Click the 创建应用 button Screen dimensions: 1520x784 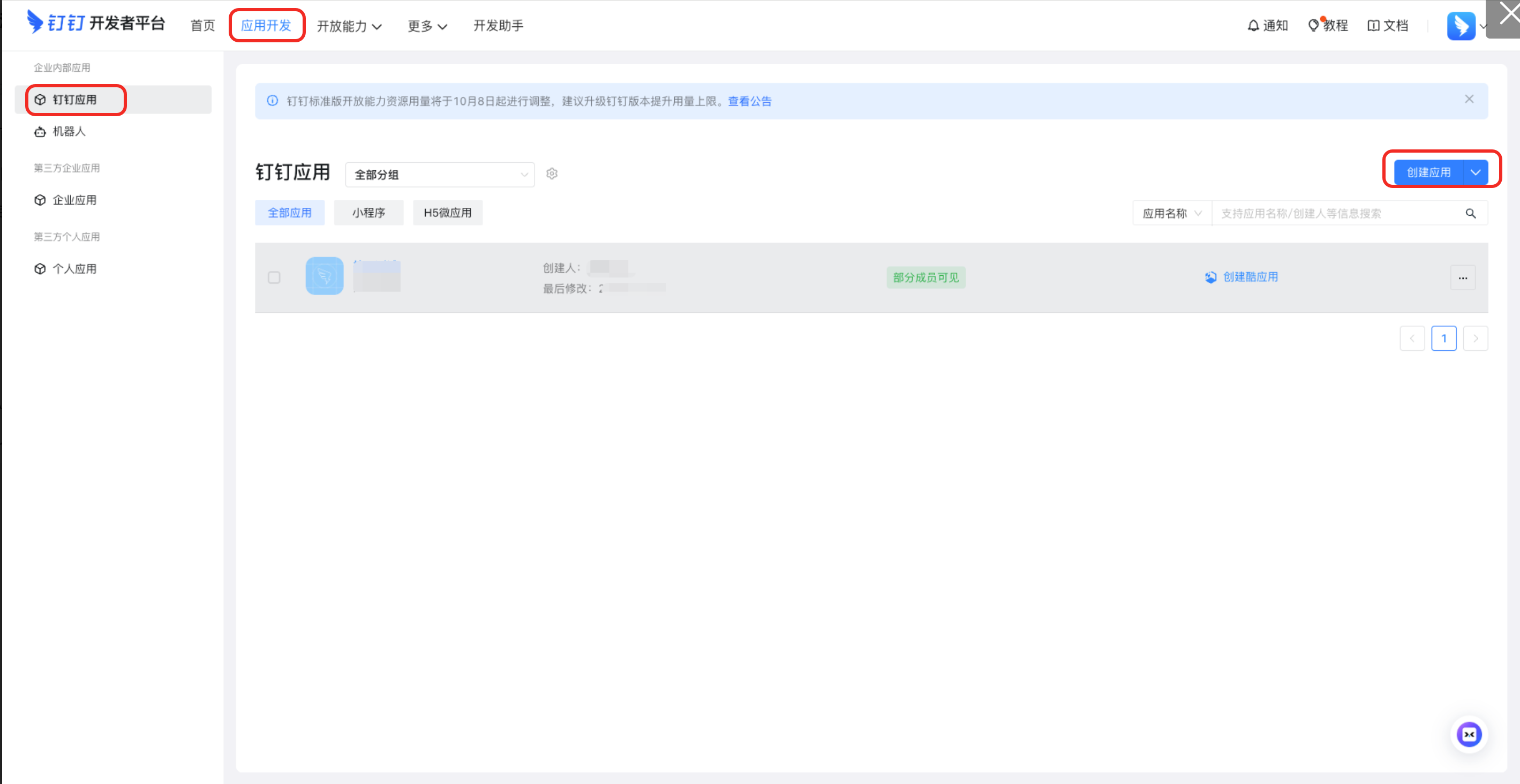(1428, 172)
